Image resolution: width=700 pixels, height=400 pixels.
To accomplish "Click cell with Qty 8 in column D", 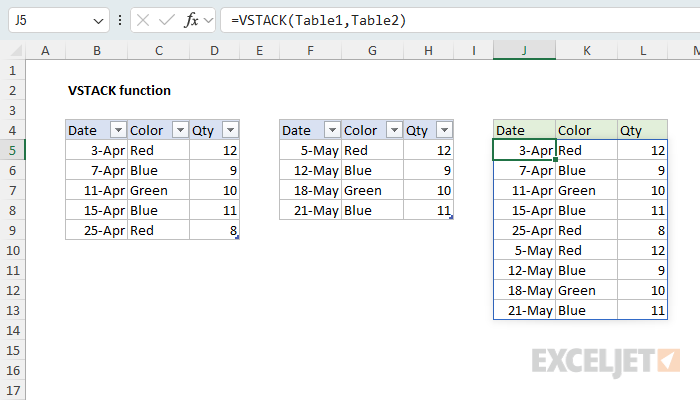I will [x=215, y=230].
